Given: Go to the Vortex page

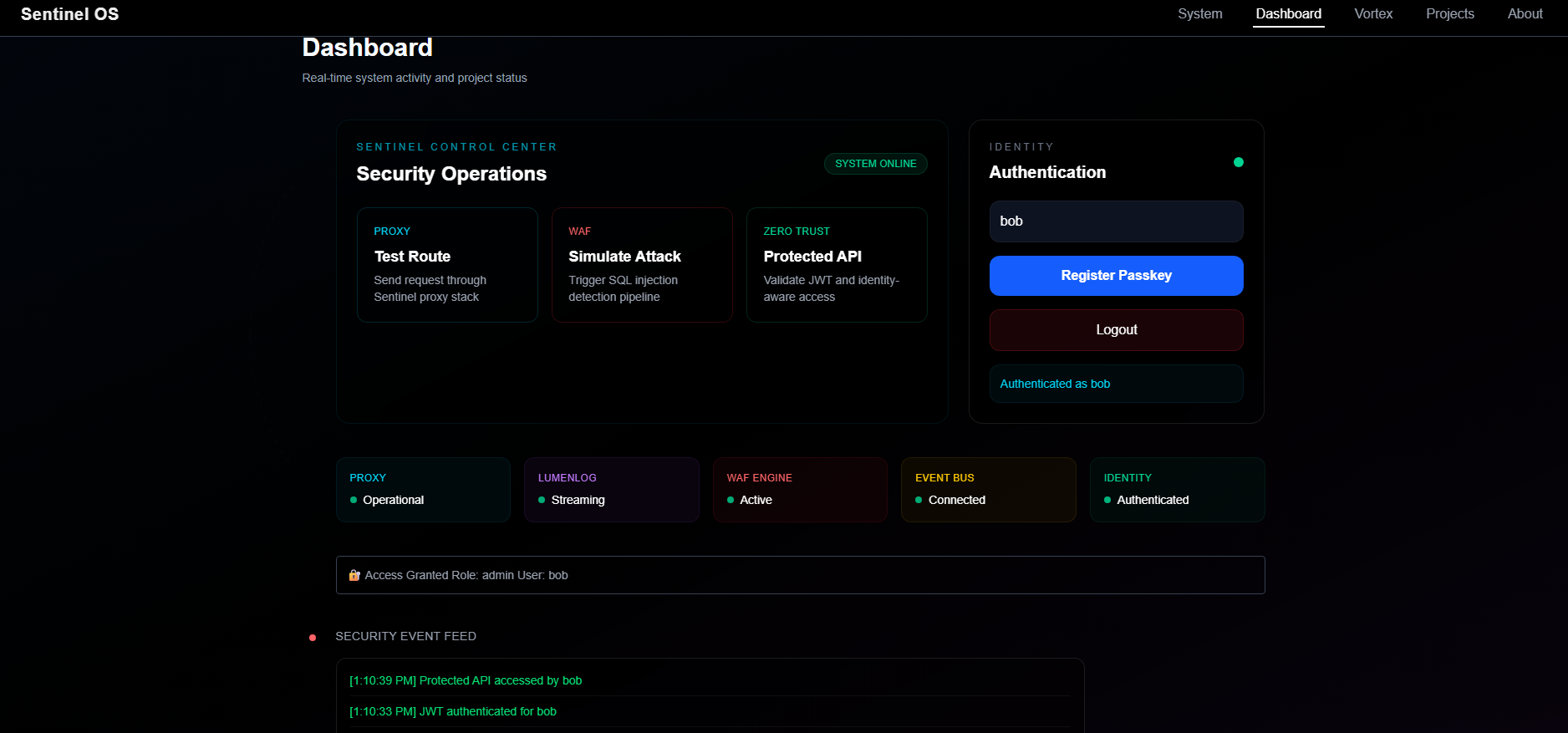Looking at the screenshot, I should 1373,14.
